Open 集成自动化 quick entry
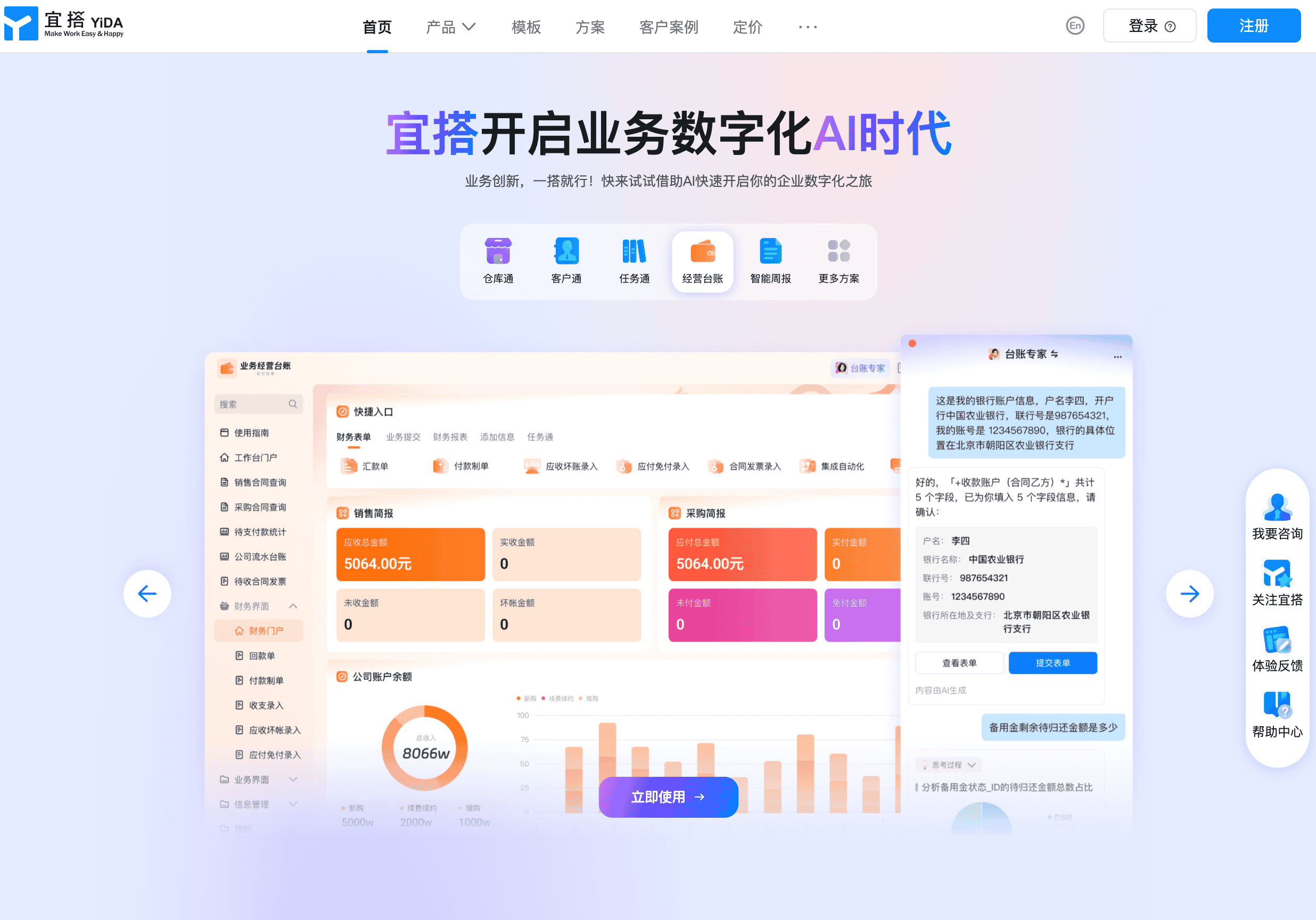This screenshot has height=920, width=1316. [x=832, y=466]
